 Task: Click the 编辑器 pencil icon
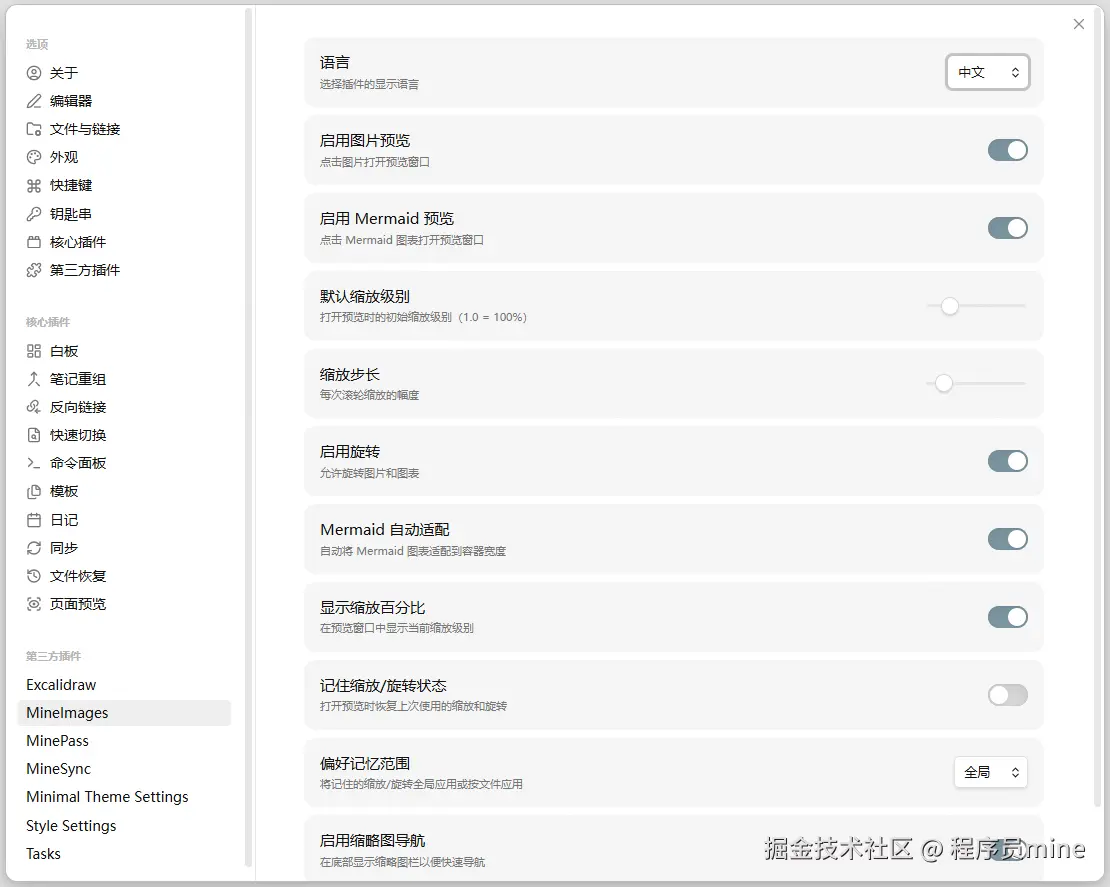click(x=33, y=101)
